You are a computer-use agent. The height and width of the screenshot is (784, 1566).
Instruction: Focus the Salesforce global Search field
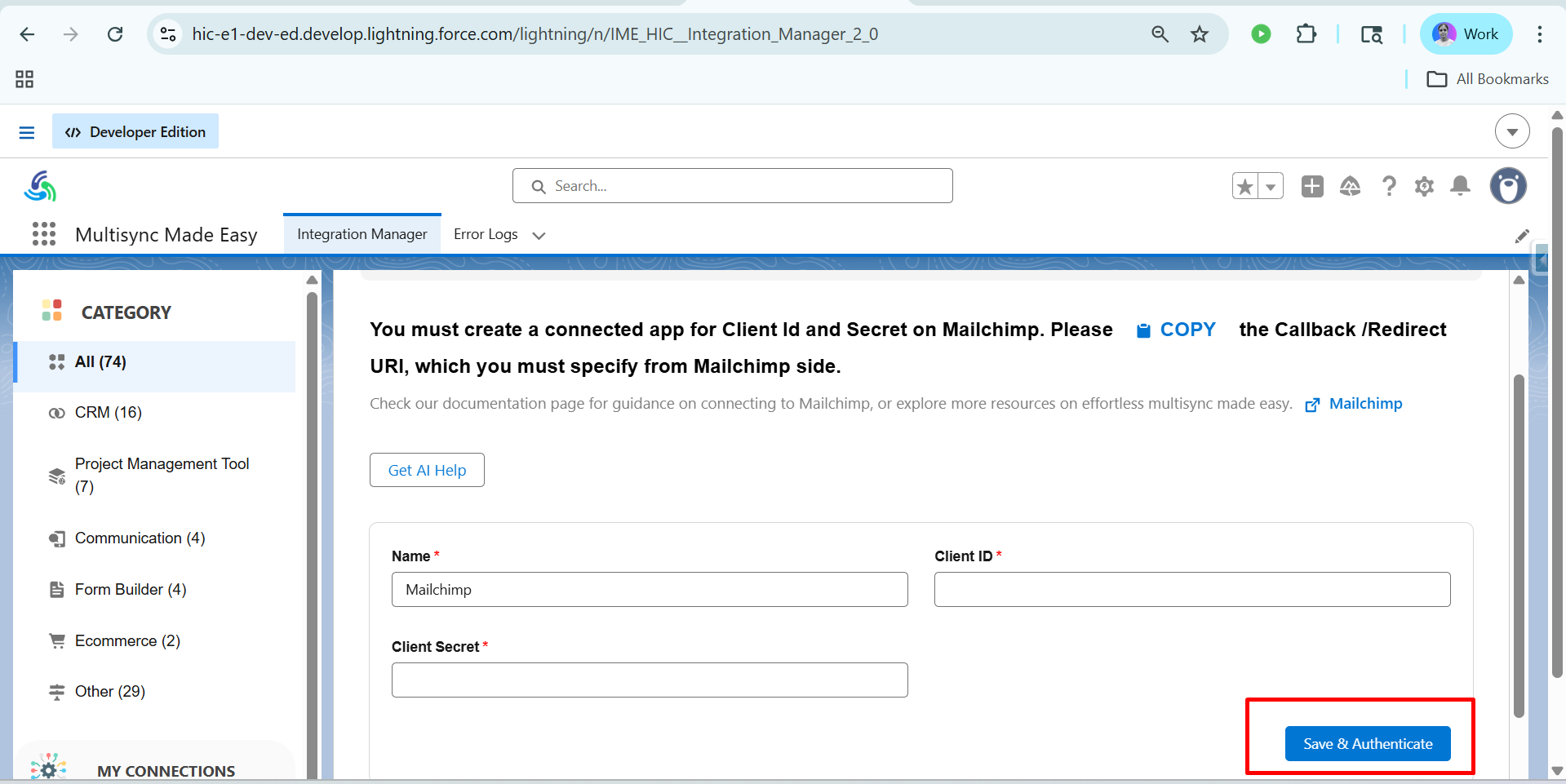click(732, 186)
